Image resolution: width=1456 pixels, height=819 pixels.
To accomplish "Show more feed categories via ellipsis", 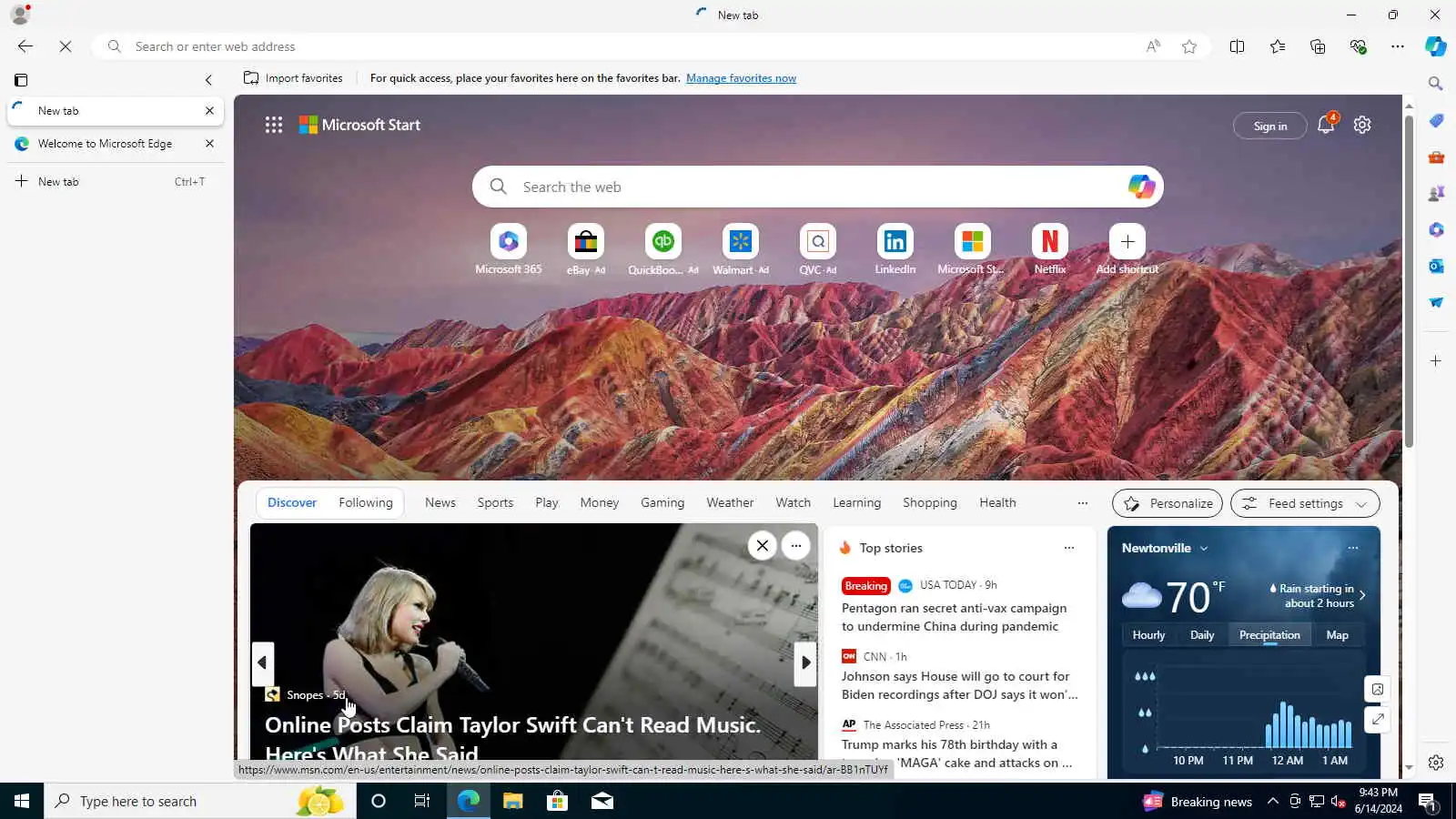I will (x=1082, y=503).
